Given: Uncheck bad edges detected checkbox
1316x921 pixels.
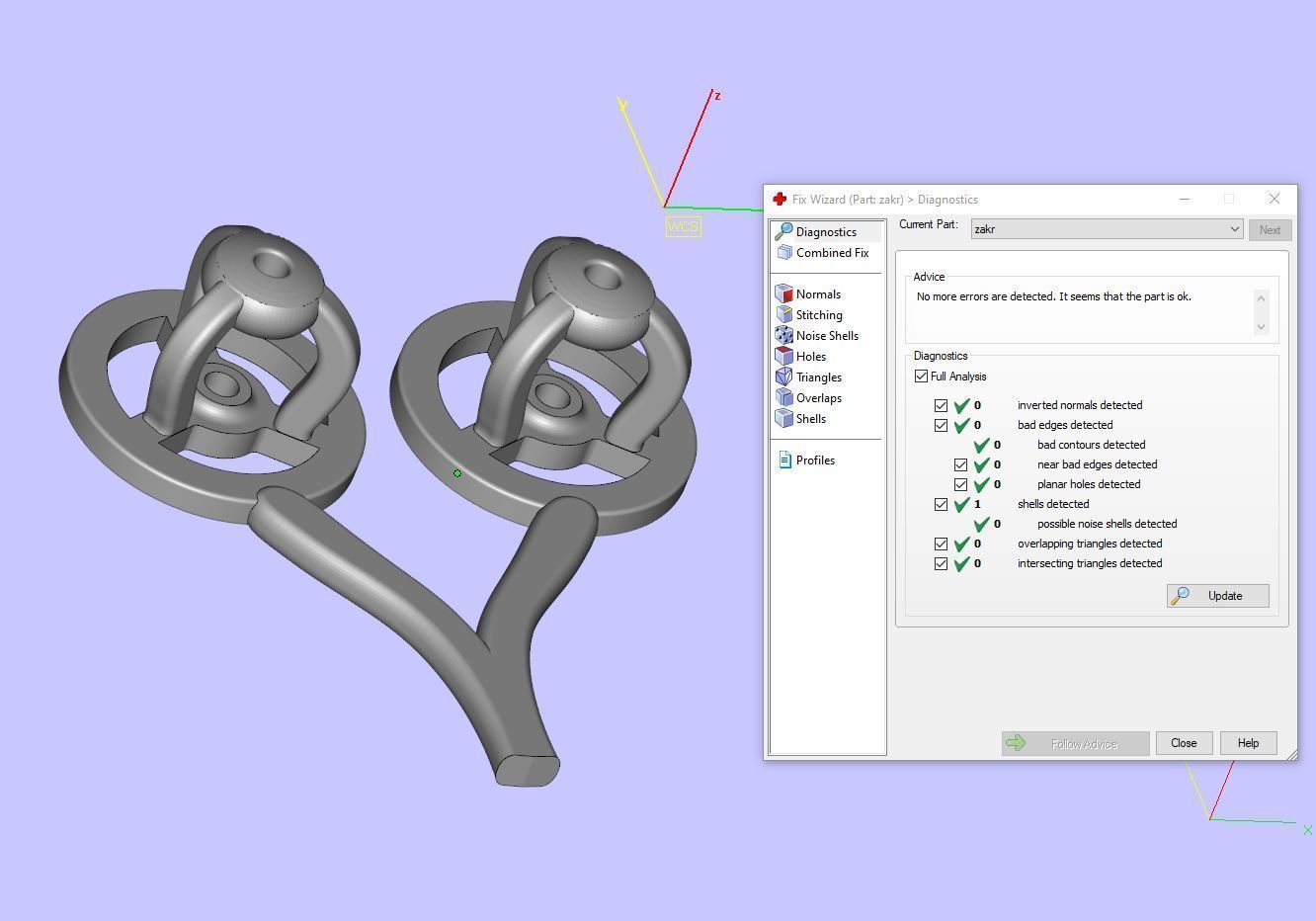Looking at the screenshot, I should pyautogui.click(x=941, y=425).
